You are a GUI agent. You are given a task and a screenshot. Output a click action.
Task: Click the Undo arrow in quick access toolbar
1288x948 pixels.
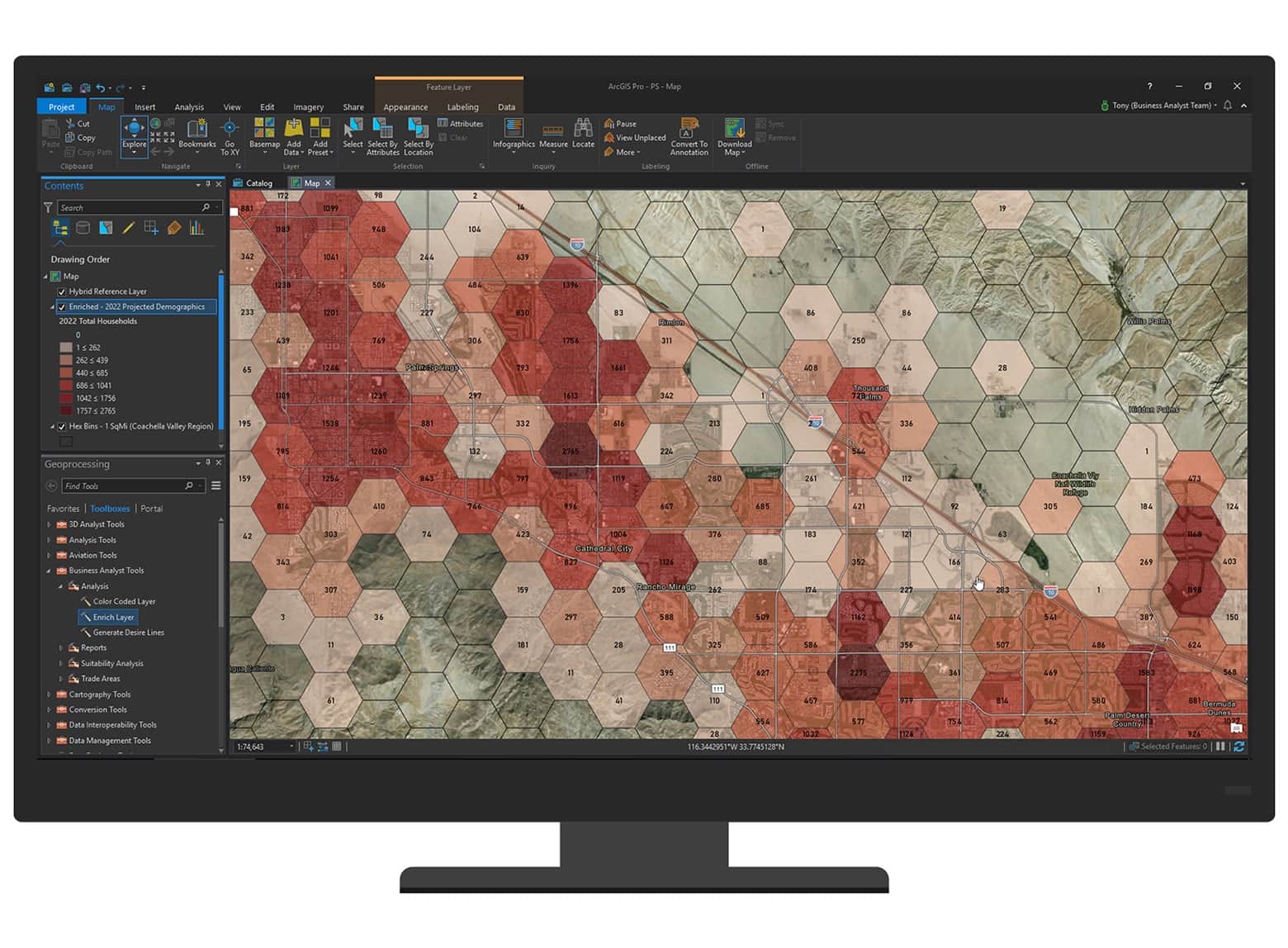coord(101,87)
